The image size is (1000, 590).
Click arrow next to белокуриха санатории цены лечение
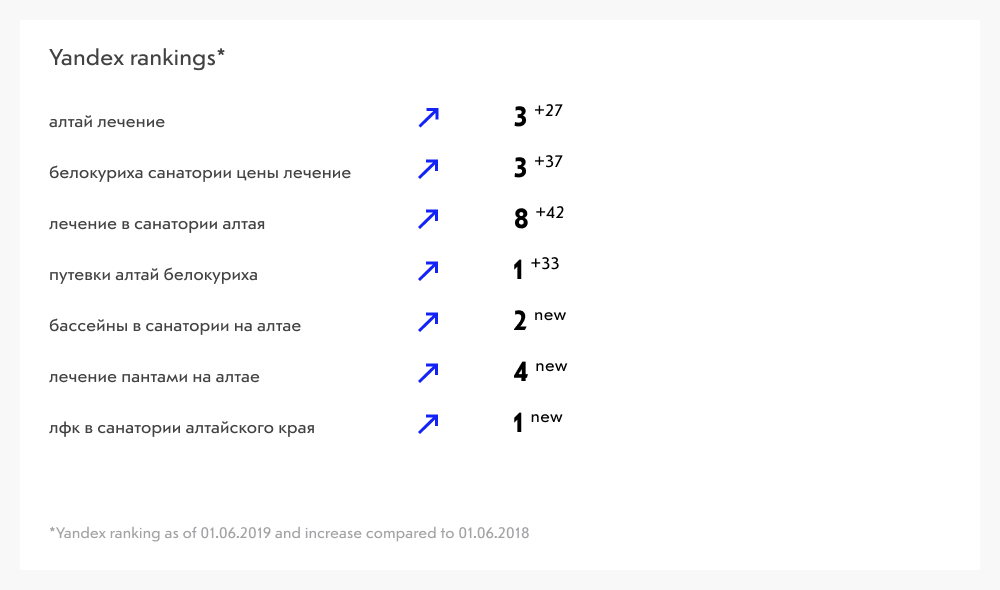(x=429, y=168)
